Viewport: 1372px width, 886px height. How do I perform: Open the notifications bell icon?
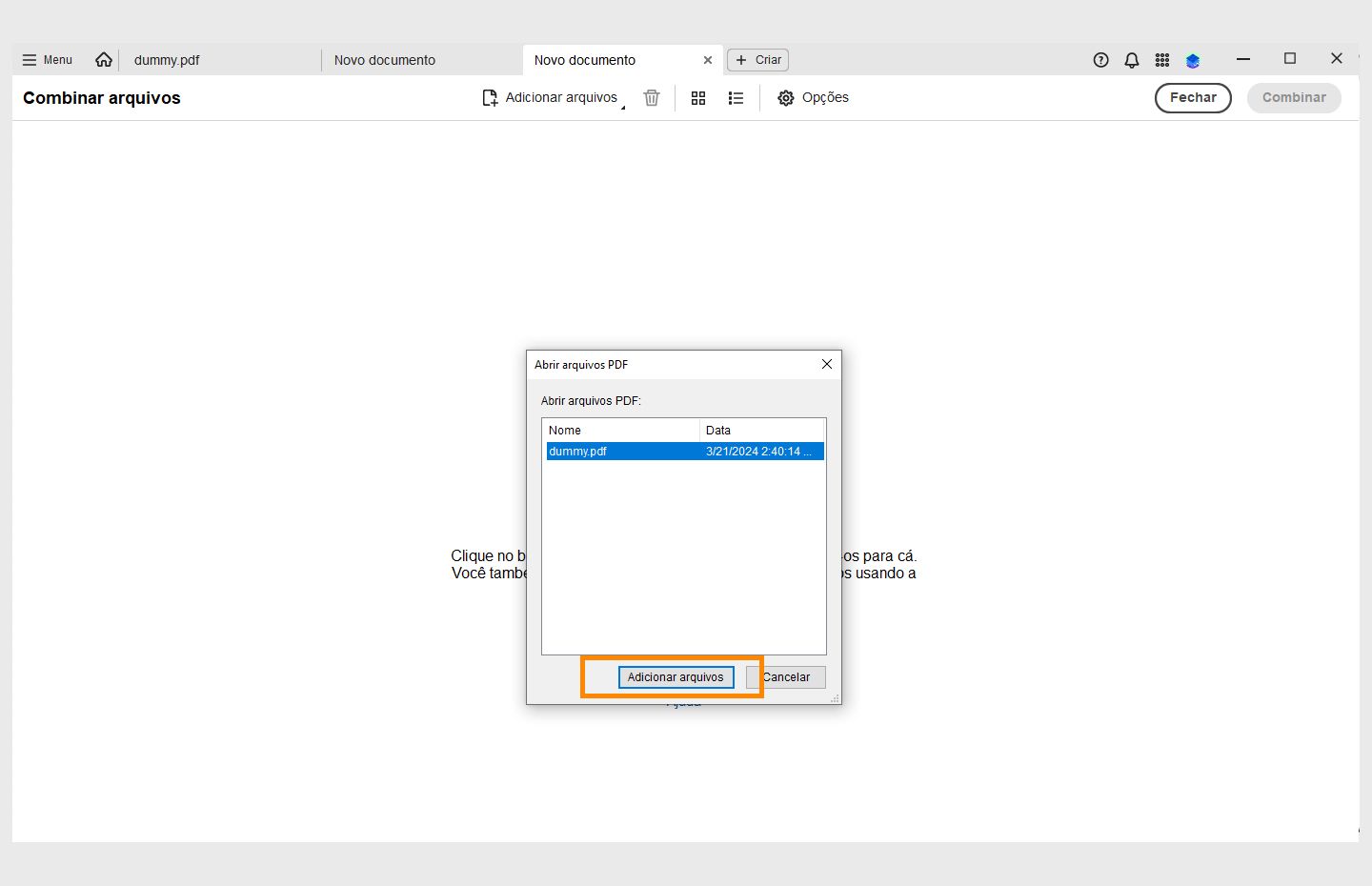pyautogui.click(x=1132, y=60)
